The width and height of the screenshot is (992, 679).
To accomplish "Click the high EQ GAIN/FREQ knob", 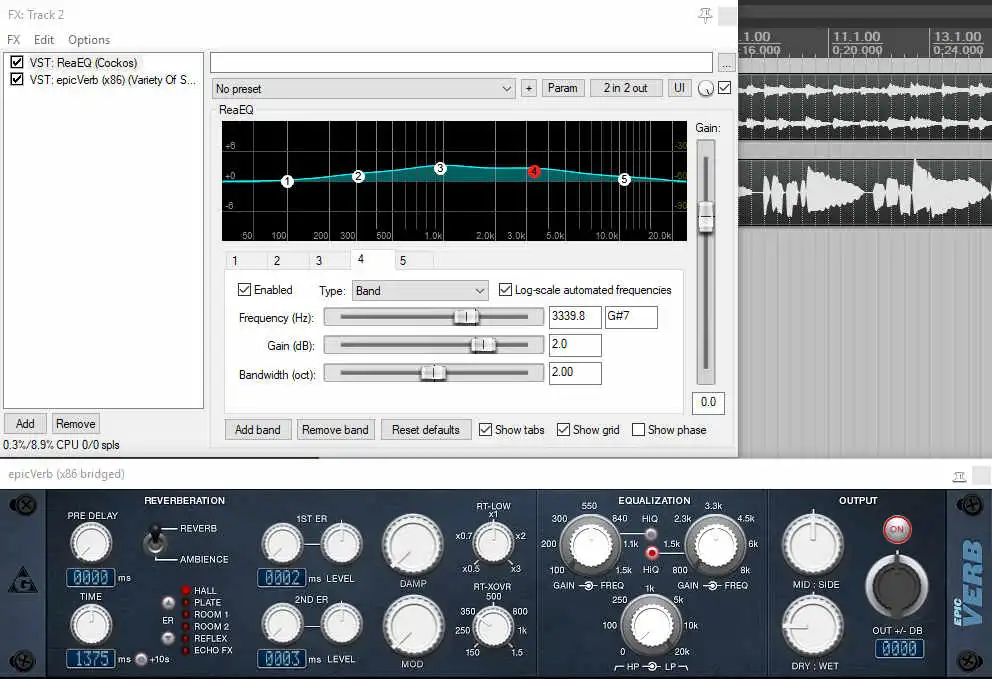I will pyautogui.click(x=716, y=544).
